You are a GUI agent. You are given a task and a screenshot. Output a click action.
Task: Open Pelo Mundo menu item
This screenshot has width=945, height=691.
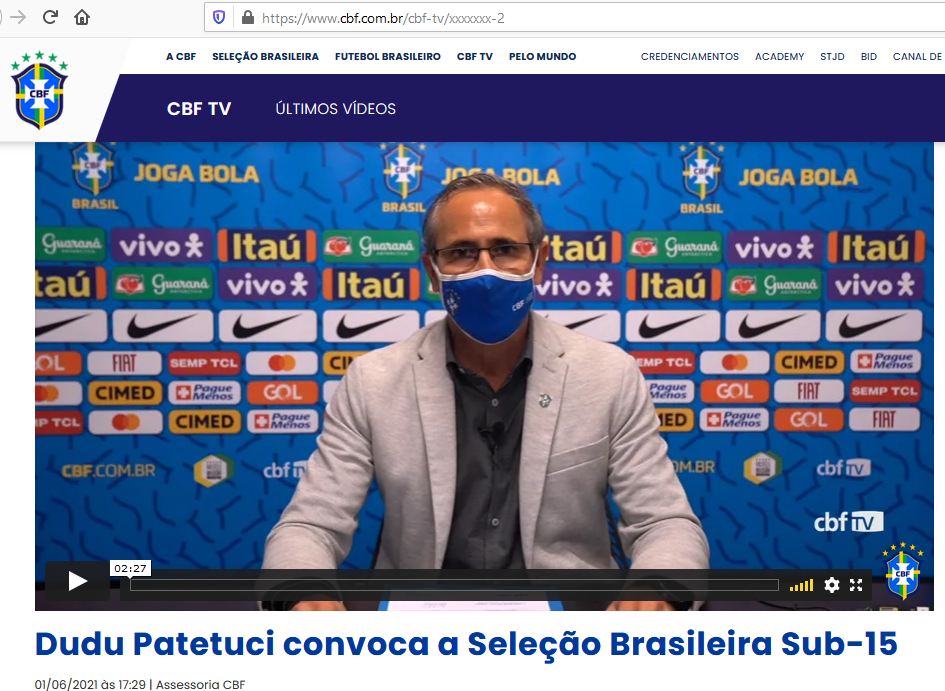tap(542, 57)
